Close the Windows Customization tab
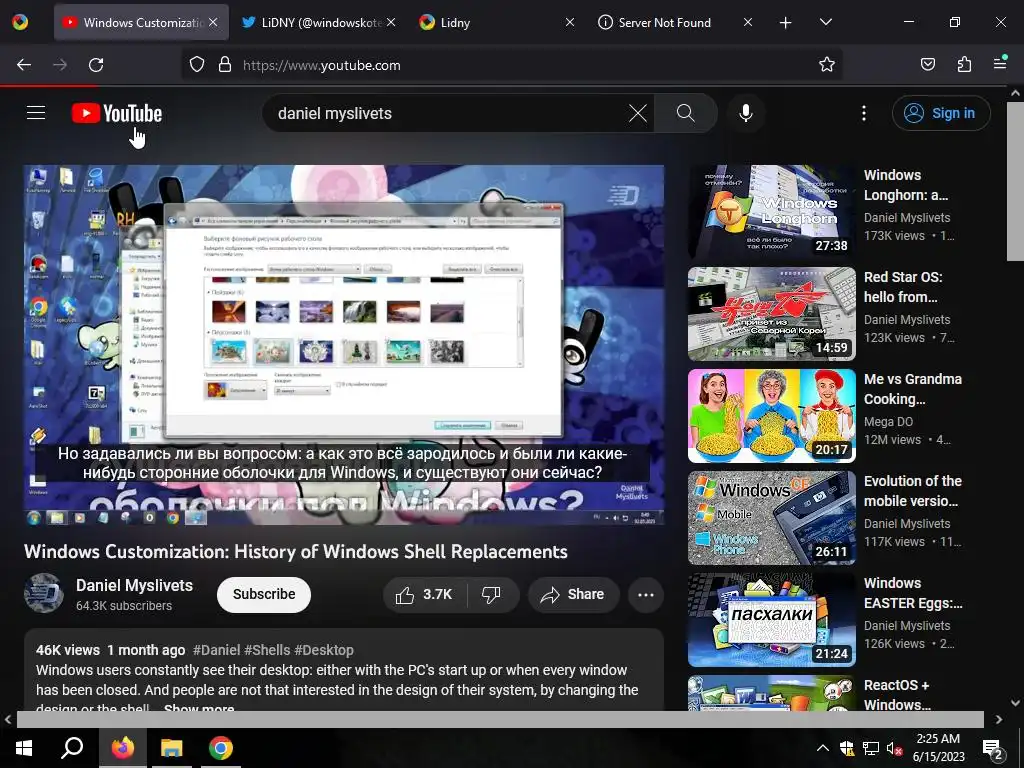 coord(213,22)
